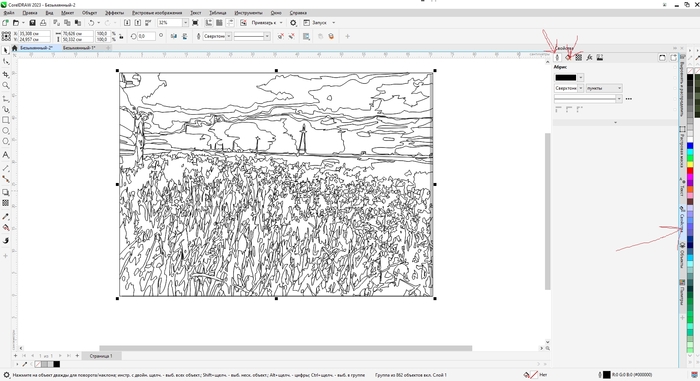Toggle show grid button
Viewport: 700px width, 381px height.
pyautogui.click(x=219, y=22)
